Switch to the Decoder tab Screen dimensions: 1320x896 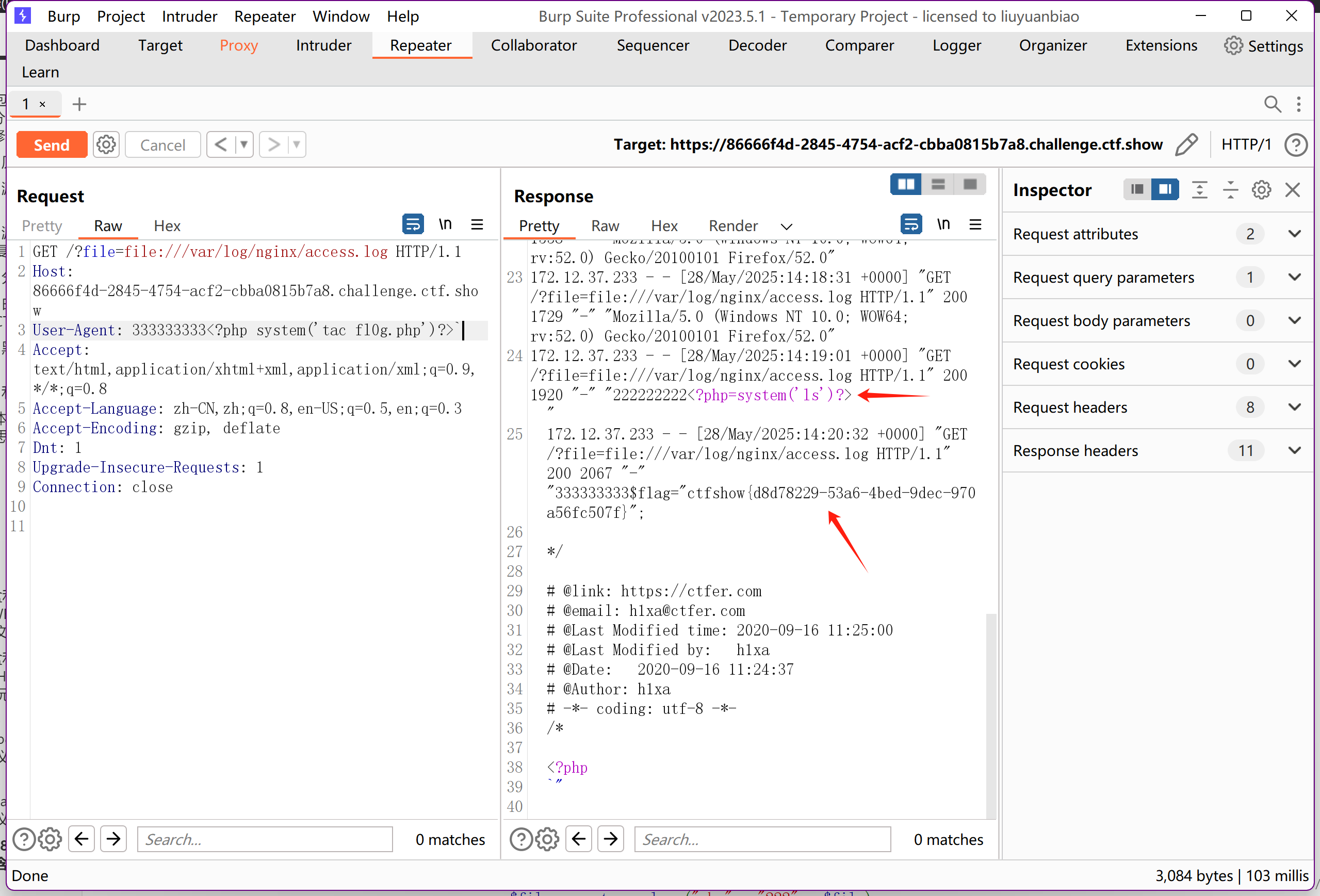(x=757, y=45)
